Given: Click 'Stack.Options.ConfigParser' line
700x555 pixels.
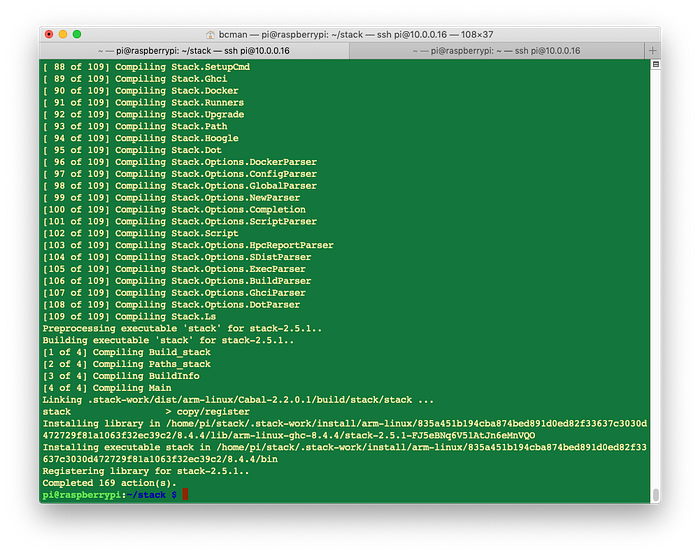Looking at the screenshot, I should 180,174.
